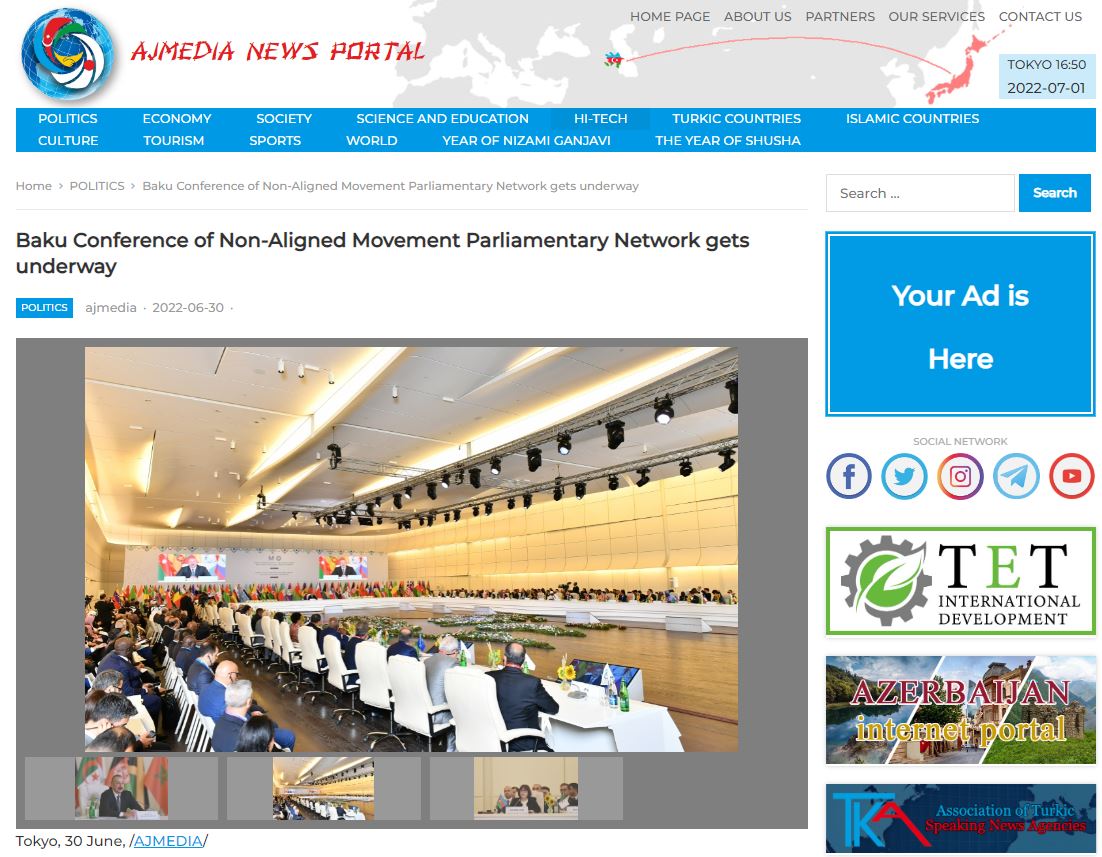Open PARTNERS page
Viewport: 1102px width, 857px height.
point(840,16)
